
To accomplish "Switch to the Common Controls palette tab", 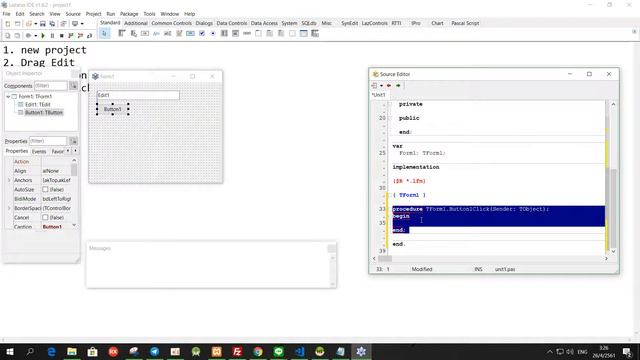I will (x=171, y=23).
